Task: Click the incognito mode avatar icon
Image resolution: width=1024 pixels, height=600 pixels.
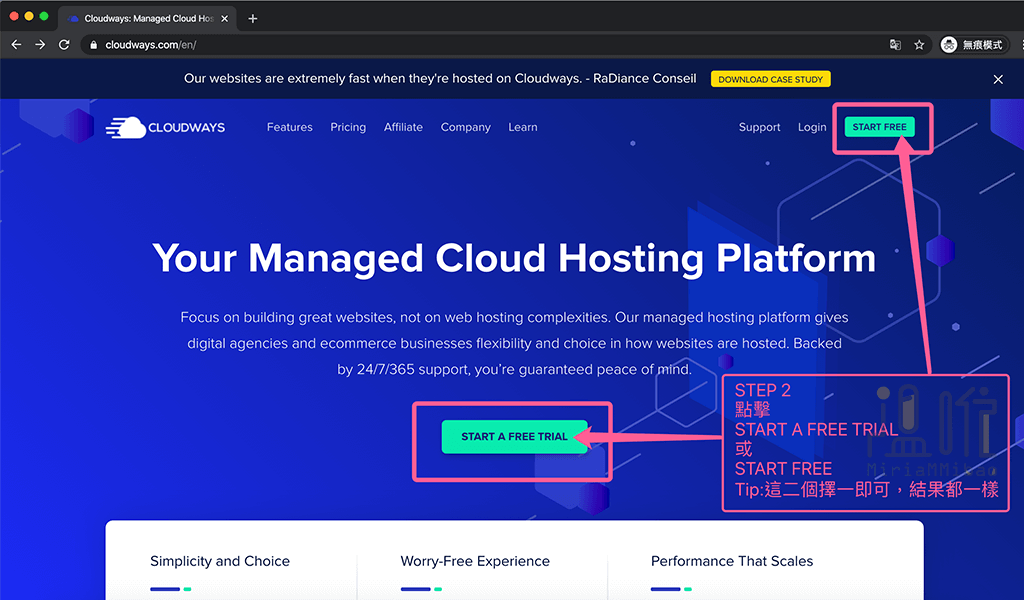Action: point(946,44)
